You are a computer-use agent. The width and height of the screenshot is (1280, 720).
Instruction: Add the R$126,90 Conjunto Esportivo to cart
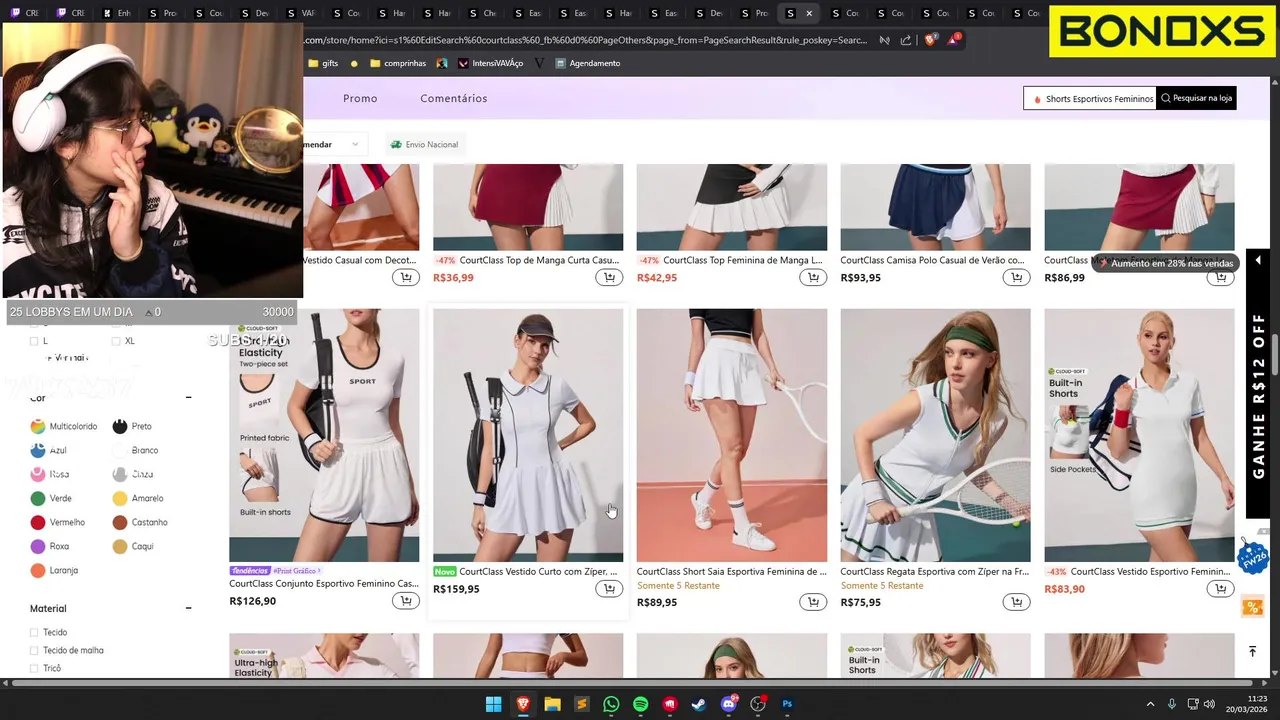point(405,601)
